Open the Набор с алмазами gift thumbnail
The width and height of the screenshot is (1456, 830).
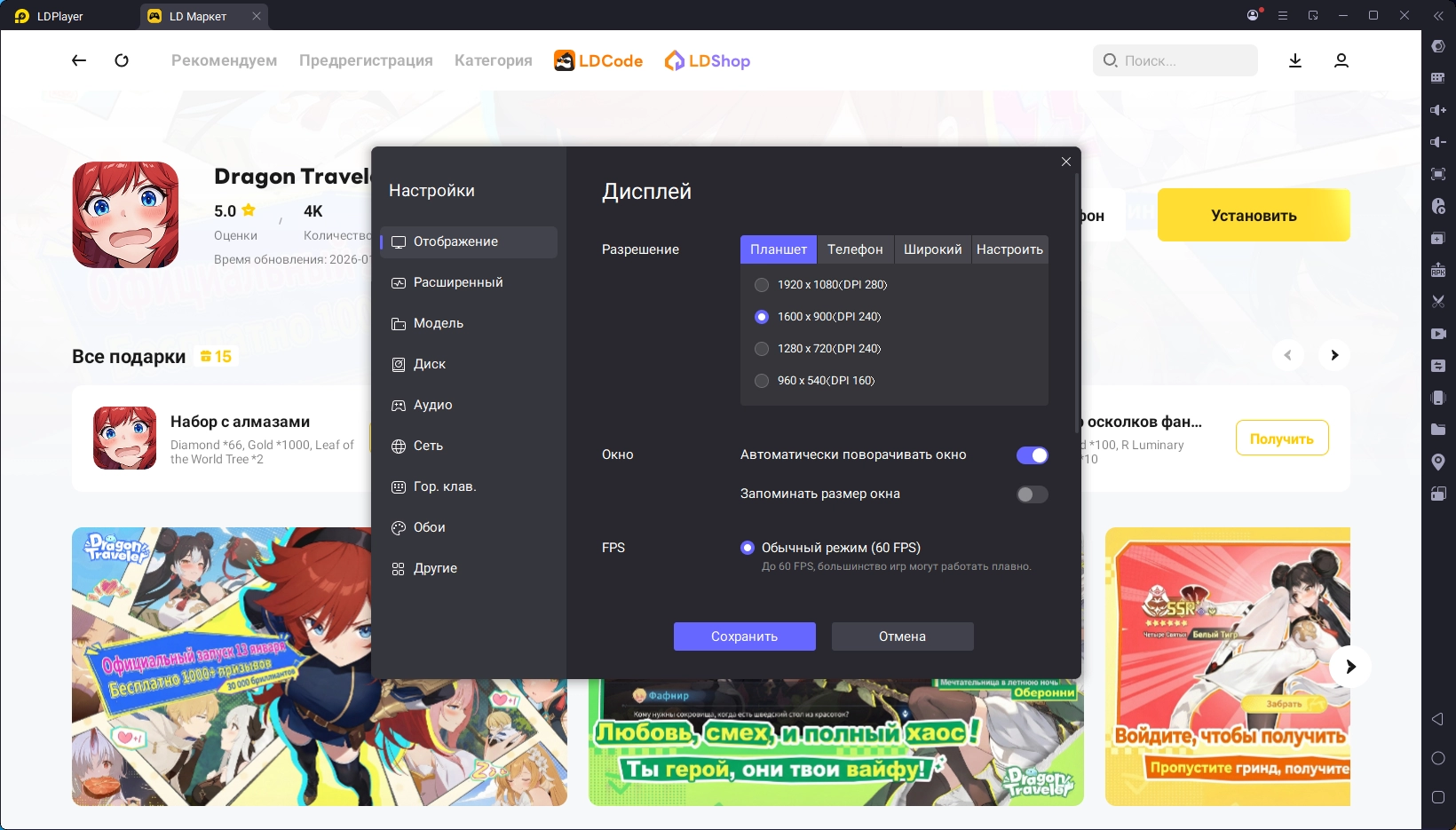click(x=125, y=439)
